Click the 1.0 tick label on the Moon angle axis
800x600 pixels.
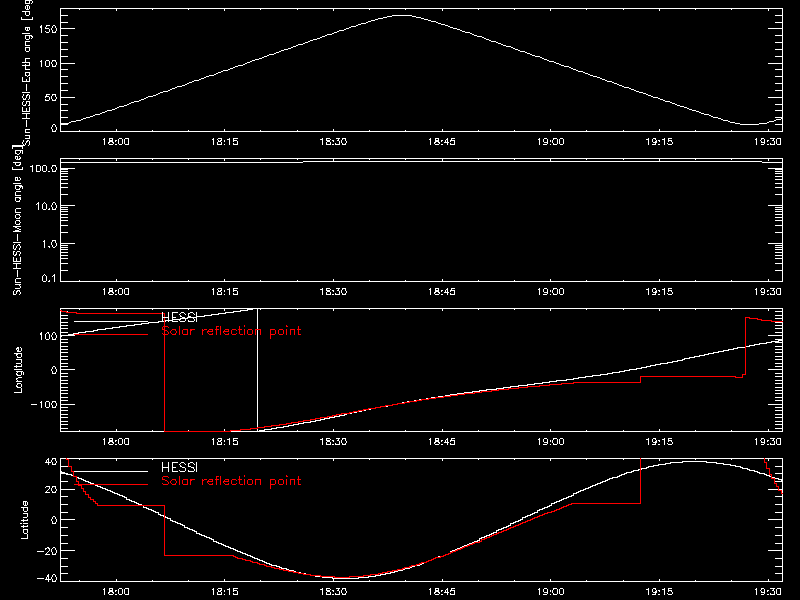click(49, 244)
